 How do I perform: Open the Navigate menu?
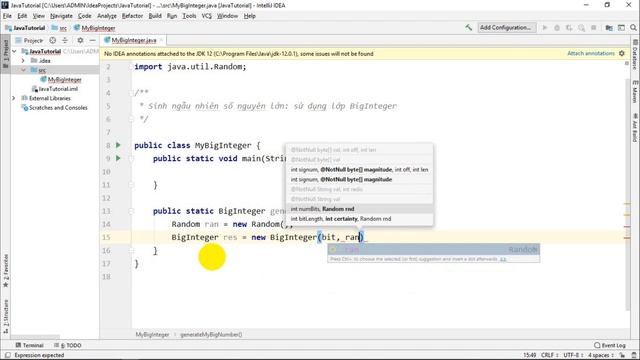tap(61, 16)
